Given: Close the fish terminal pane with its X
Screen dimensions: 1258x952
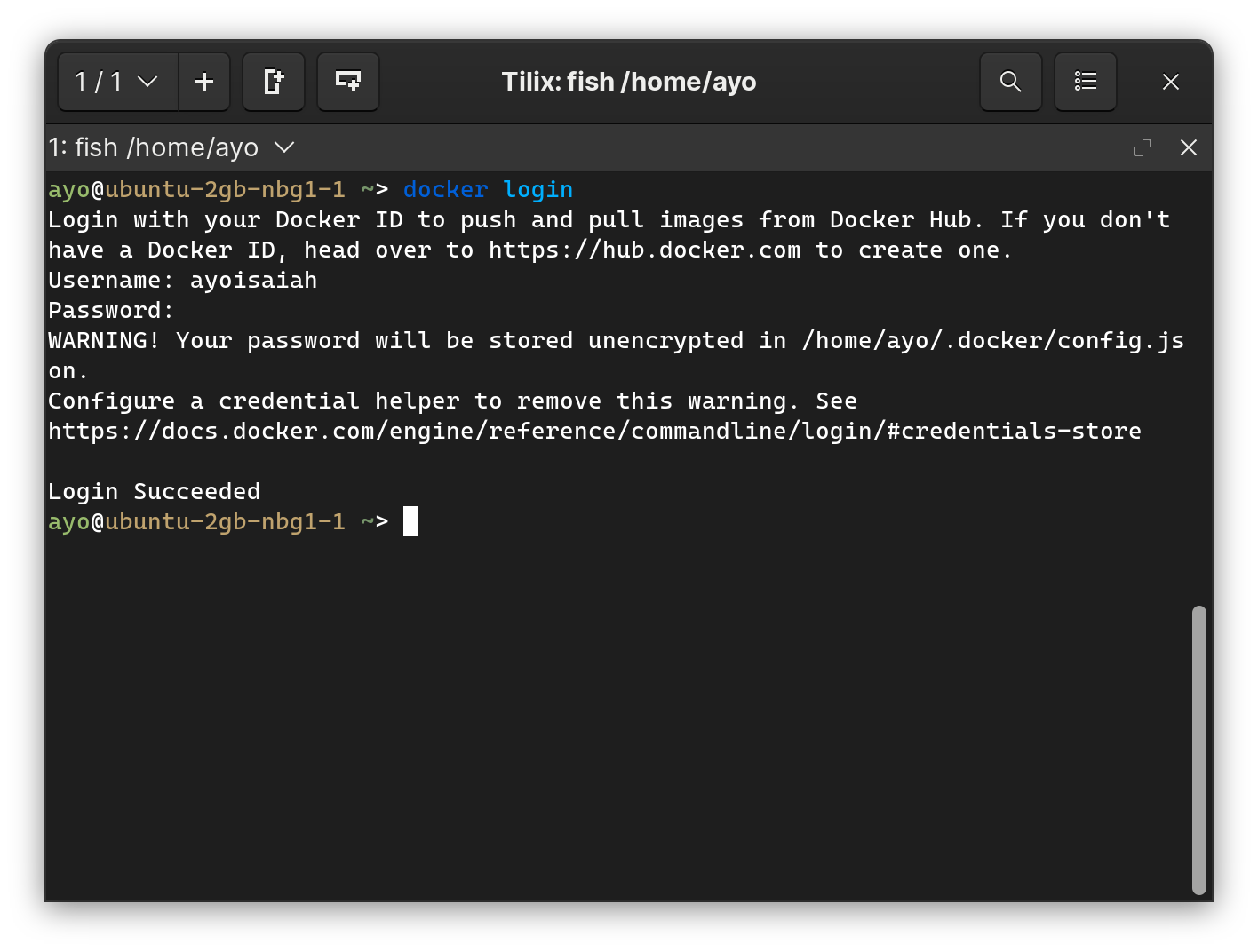Looking at the screenshot, I should point(1189,147).
